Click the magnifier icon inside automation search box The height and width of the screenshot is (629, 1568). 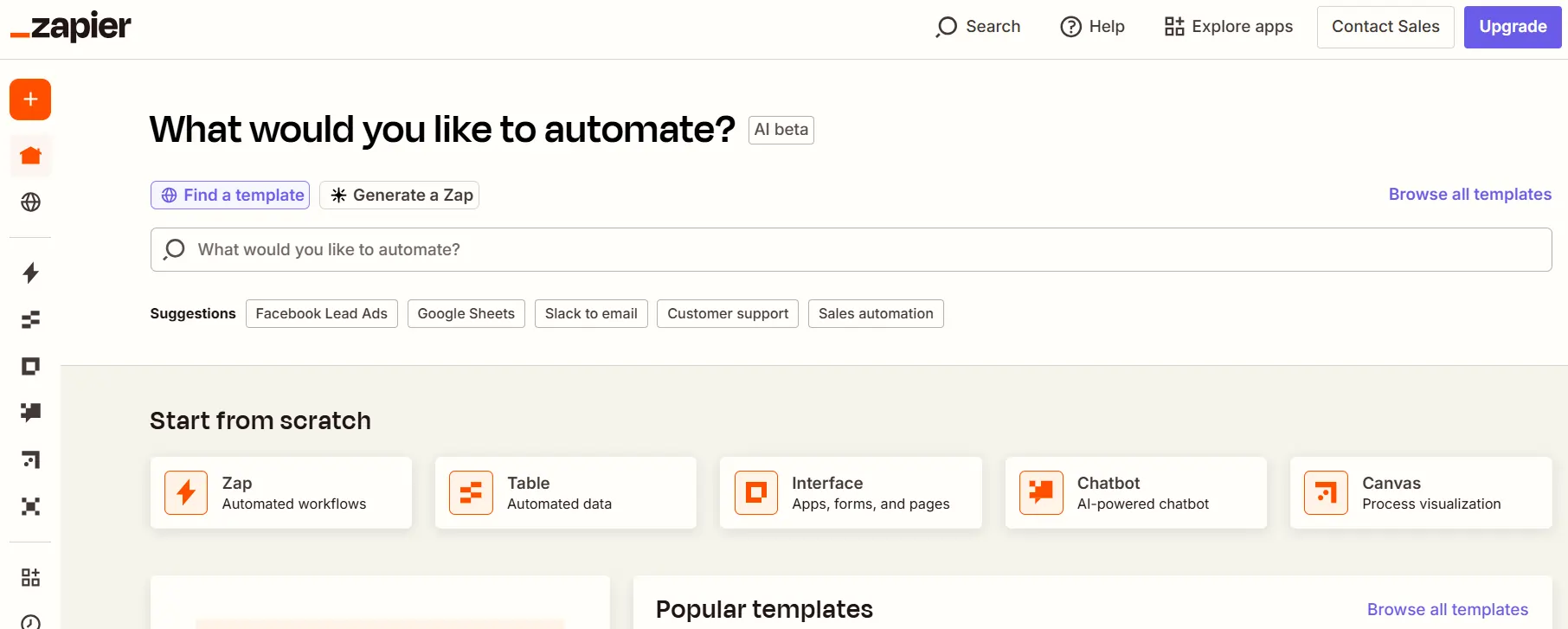tap(175, 249)
